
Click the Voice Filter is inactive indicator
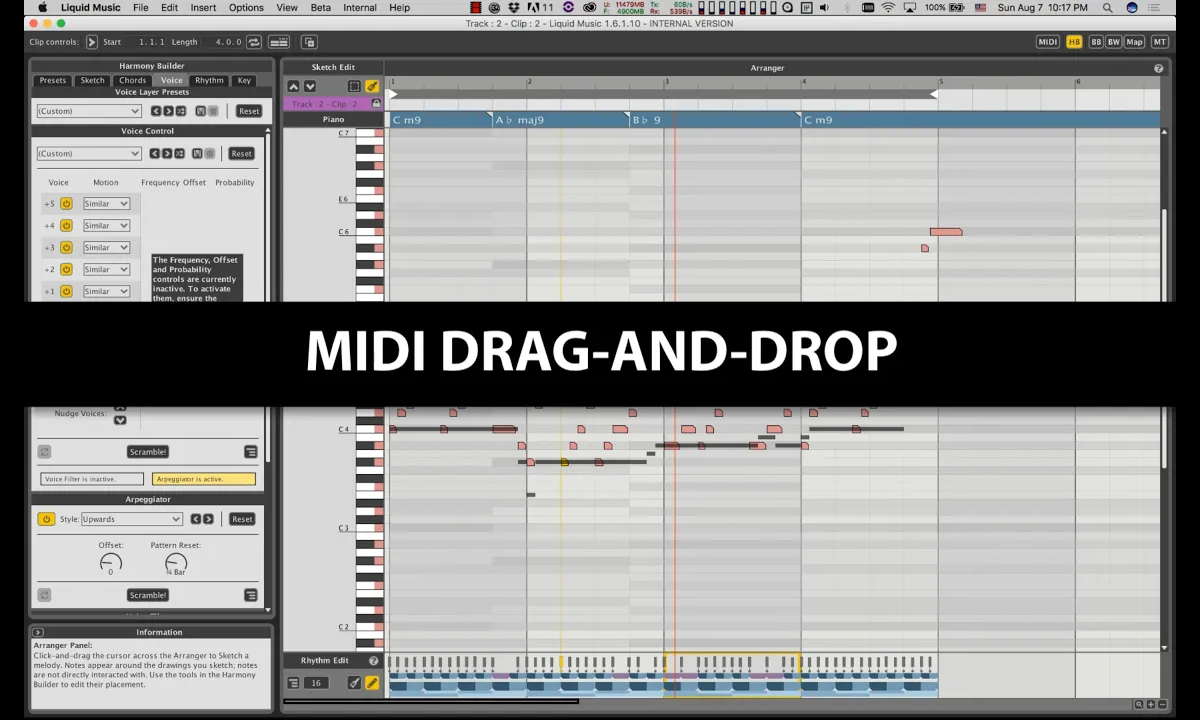point(92,479)
